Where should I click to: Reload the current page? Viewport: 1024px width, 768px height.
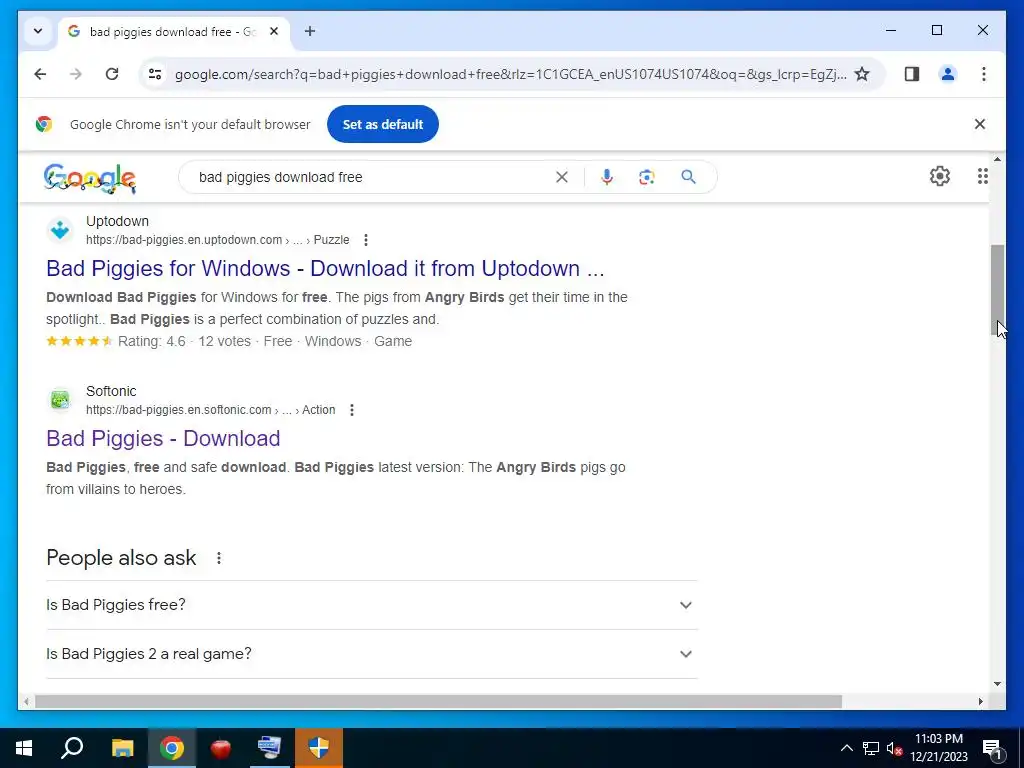click(x=112, y=74)
